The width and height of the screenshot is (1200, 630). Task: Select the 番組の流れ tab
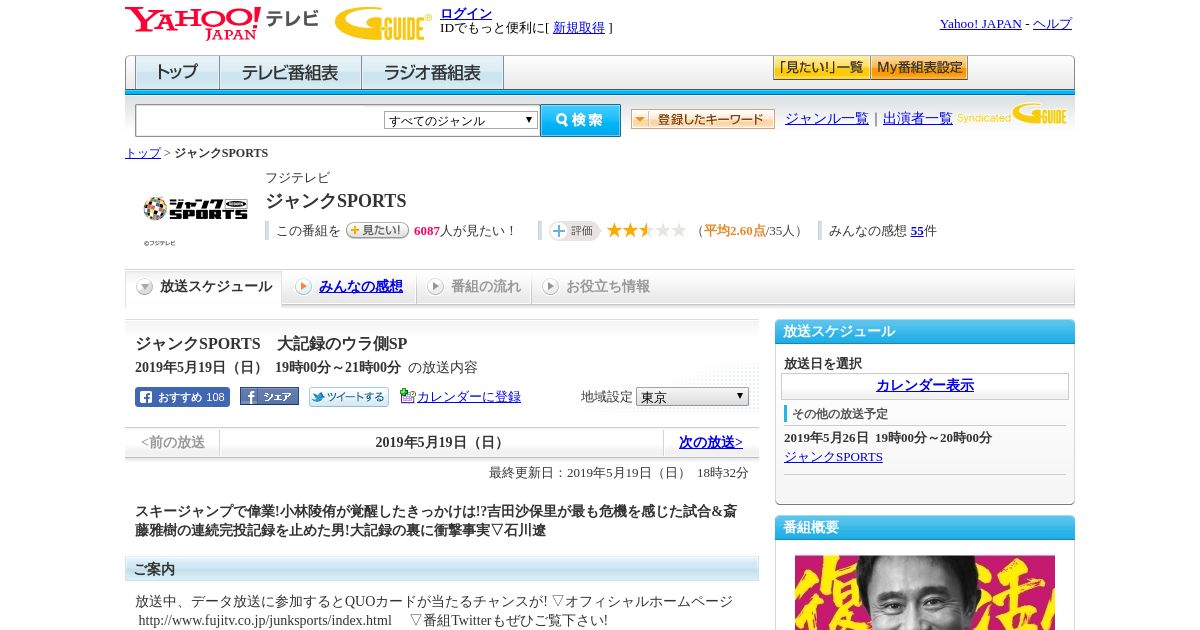tap(474, 287)
